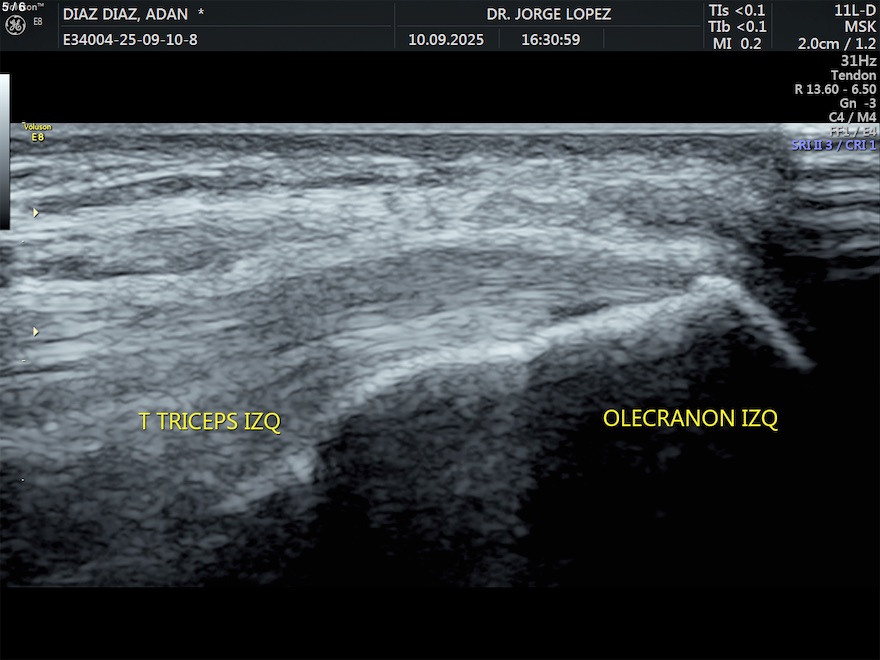Click the MI 0.2 mechanical index value

pos(737,43)
